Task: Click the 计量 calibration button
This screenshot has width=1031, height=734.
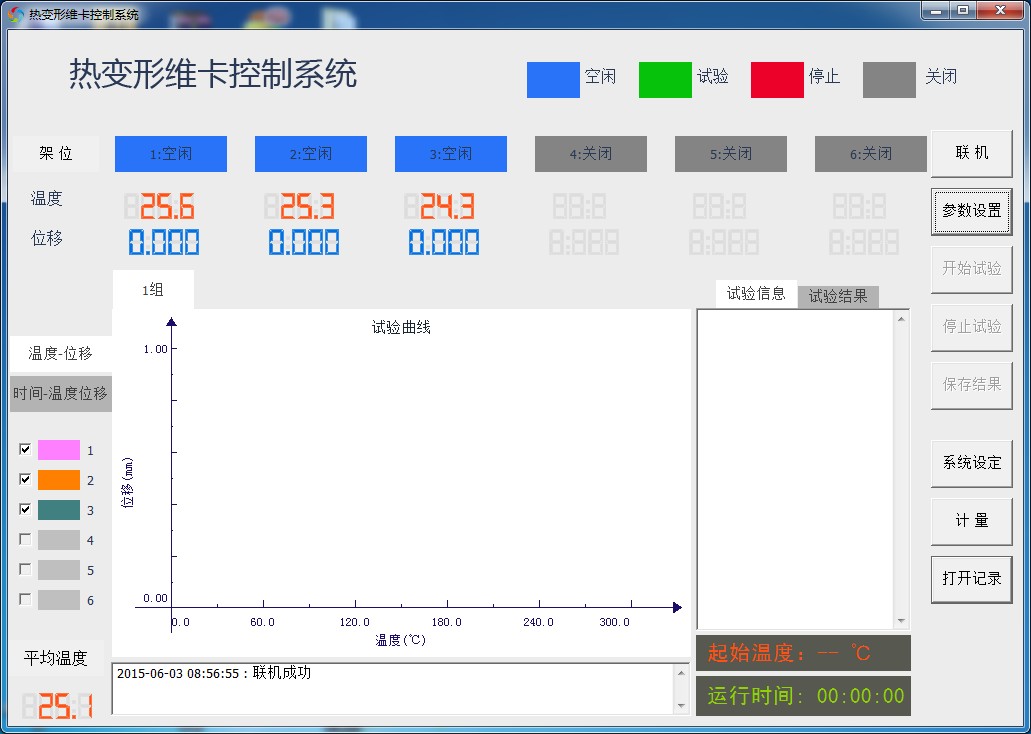Action: click(x=971, y=521)
